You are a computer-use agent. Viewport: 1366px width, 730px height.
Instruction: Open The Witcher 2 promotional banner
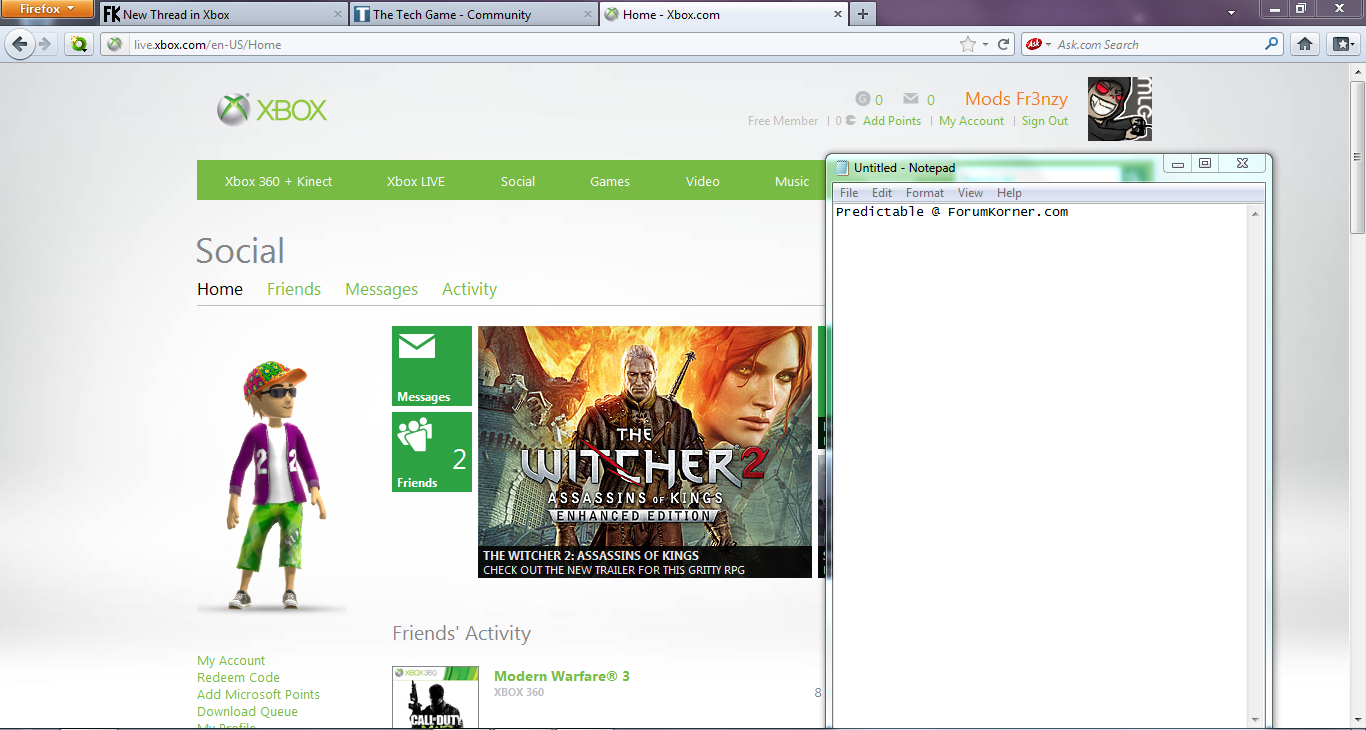point(645,452)
